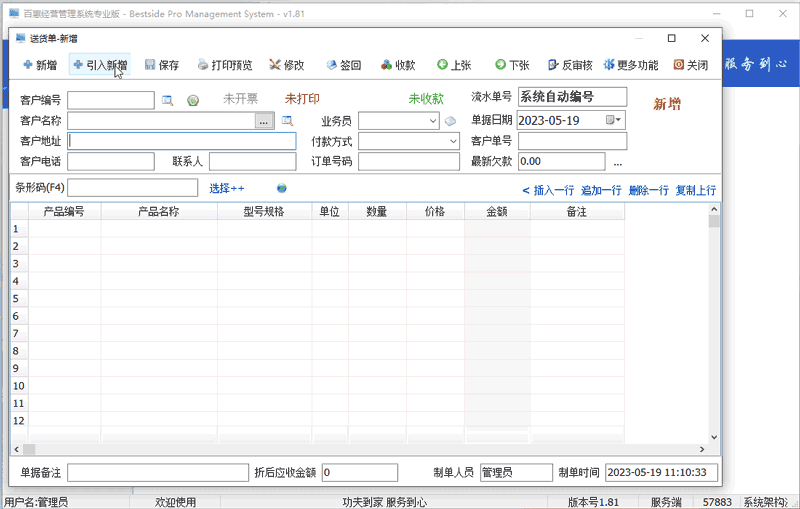
Task: Click the 备注 column header
Action: click(x=577, y=212)
